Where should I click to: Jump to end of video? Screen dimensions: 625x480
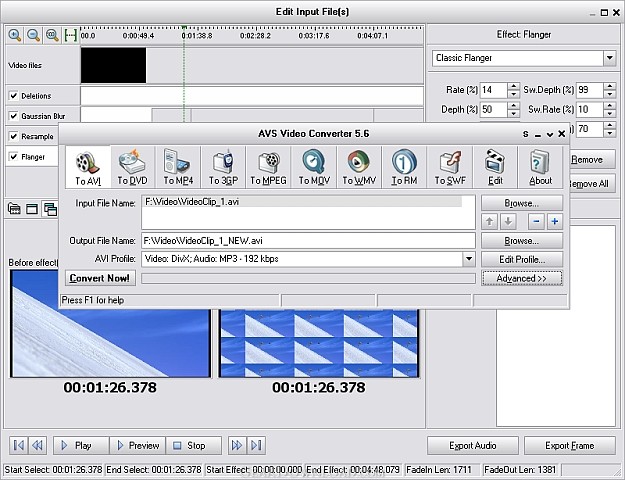(x=256, y=445)
